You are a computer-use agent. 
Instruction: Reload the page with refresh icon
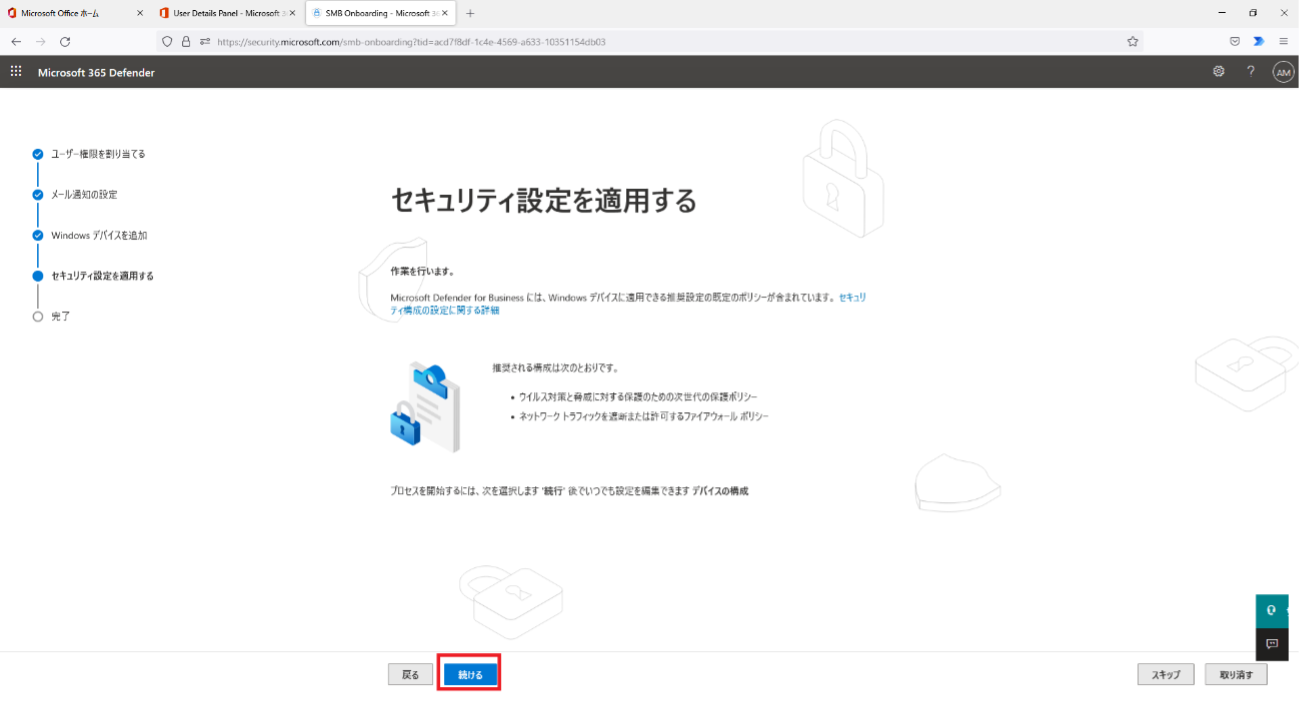click(65, 42)
